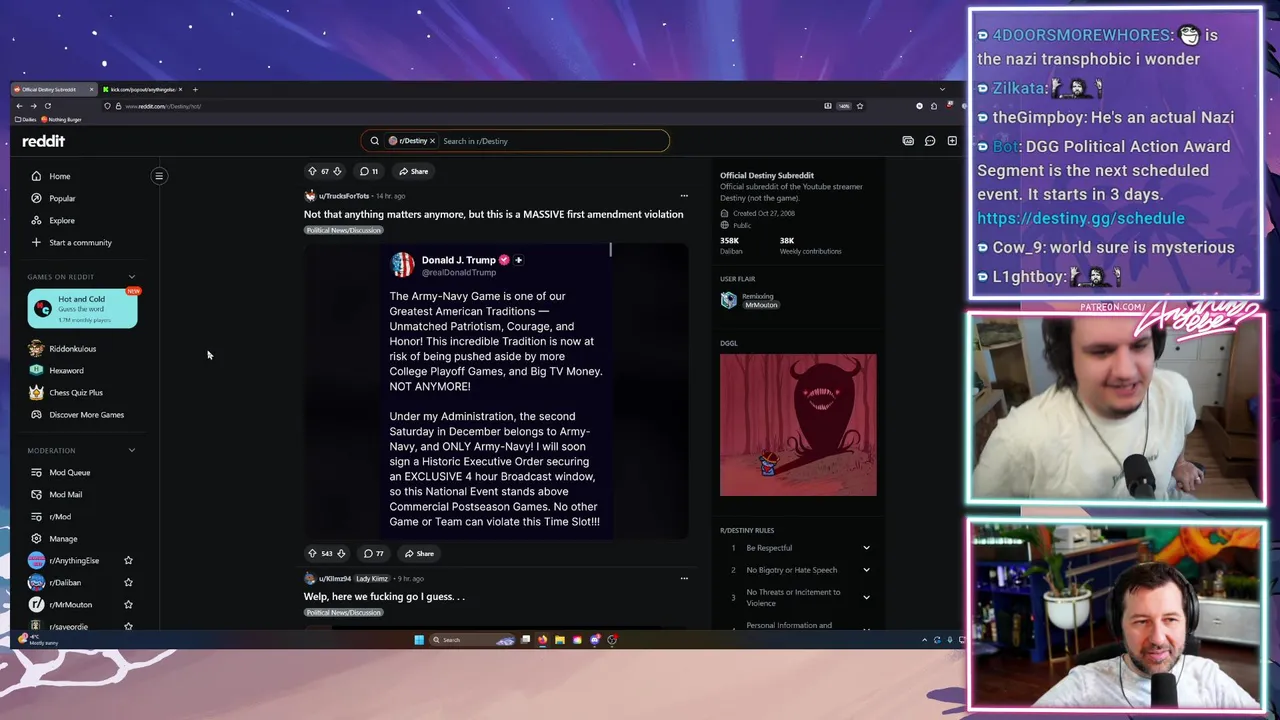Upvote the MASSIVE first amendment post (543)
Screen dimensions: 1280x720
coord(312,553)
